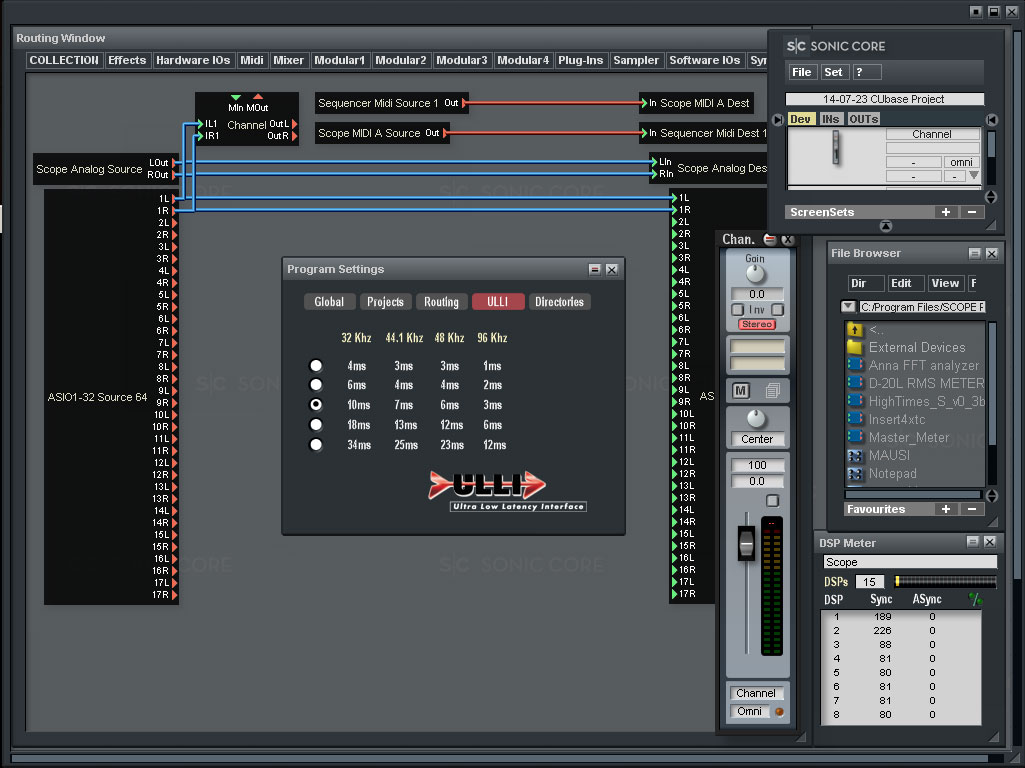This screenshot has width=1025, height=768.
Task: Click the mixer fader thumbnail in Dev list
Action: 835,148
